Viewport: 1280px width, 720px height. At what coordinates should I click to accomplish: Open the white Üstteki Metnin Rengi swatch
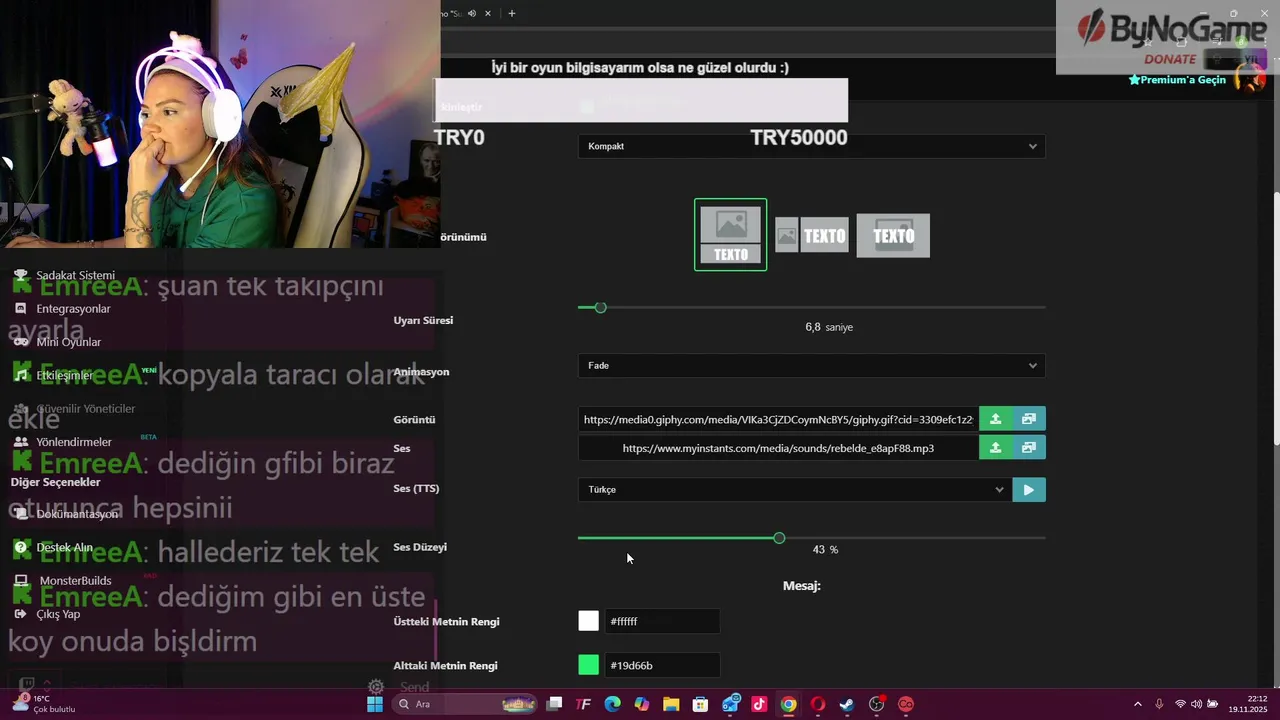pos(589,621)
